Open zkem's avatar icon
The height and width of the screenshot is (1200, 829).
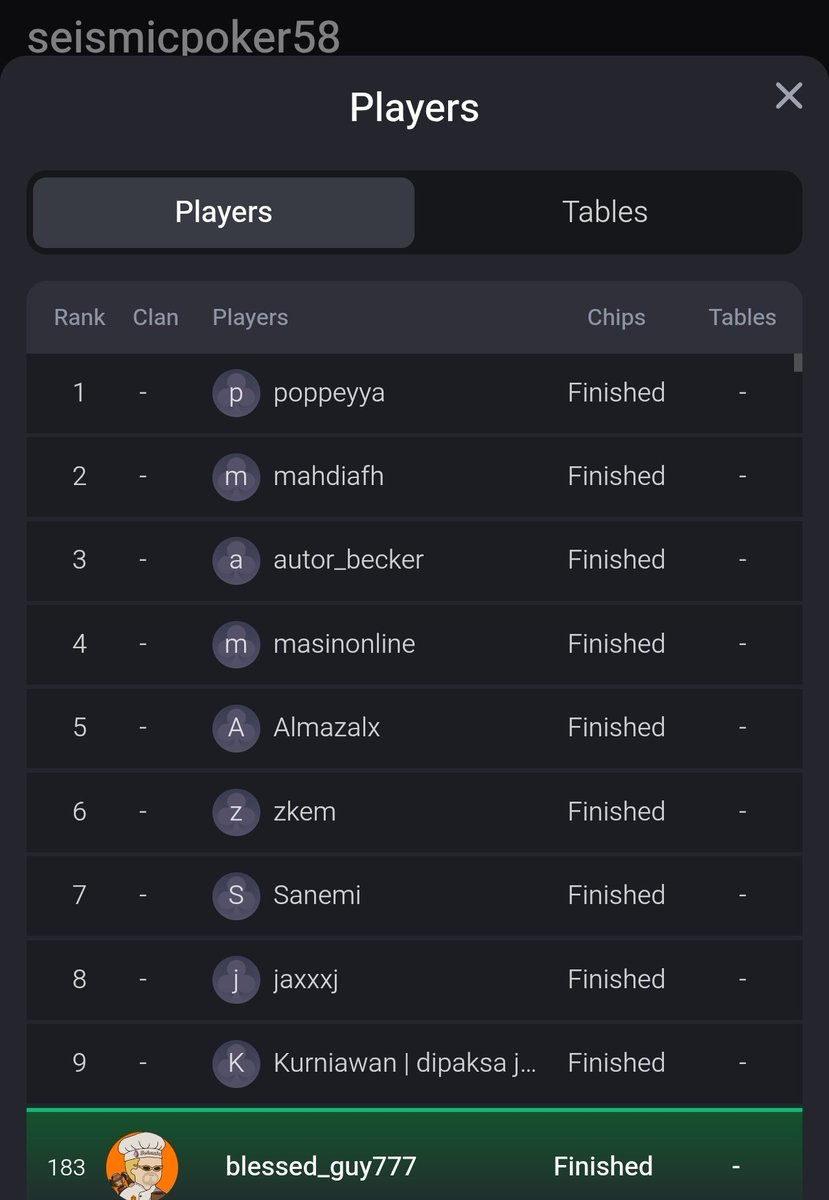click(x=236, y=811)
